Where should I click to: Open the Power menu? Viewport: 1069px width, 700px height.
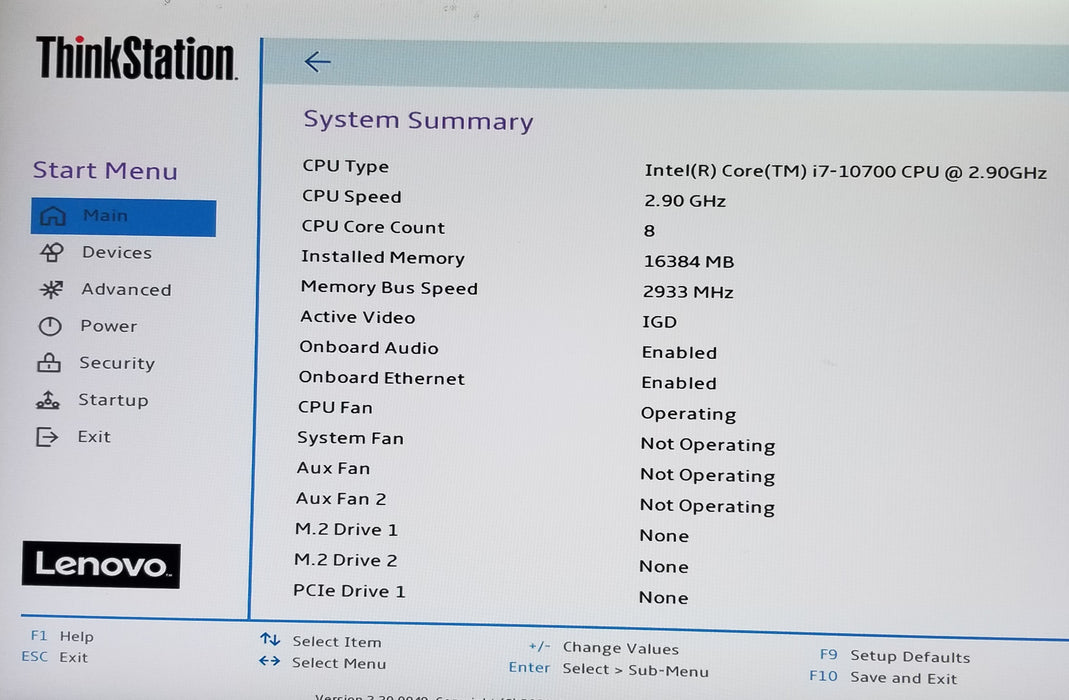[108, 326]
